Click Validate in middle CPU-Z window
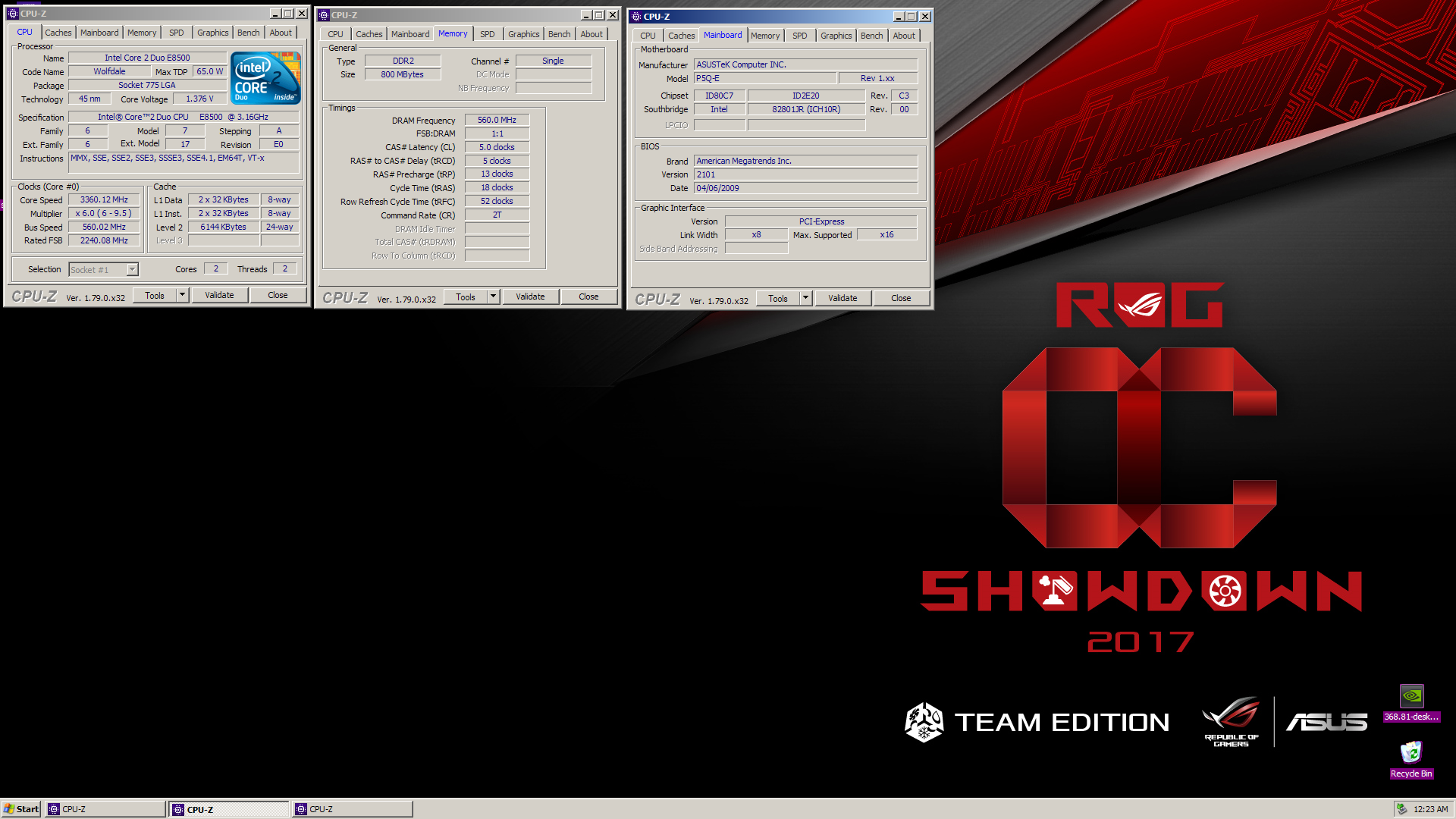Screen dimensions: 1456x819 coord(530,297)
